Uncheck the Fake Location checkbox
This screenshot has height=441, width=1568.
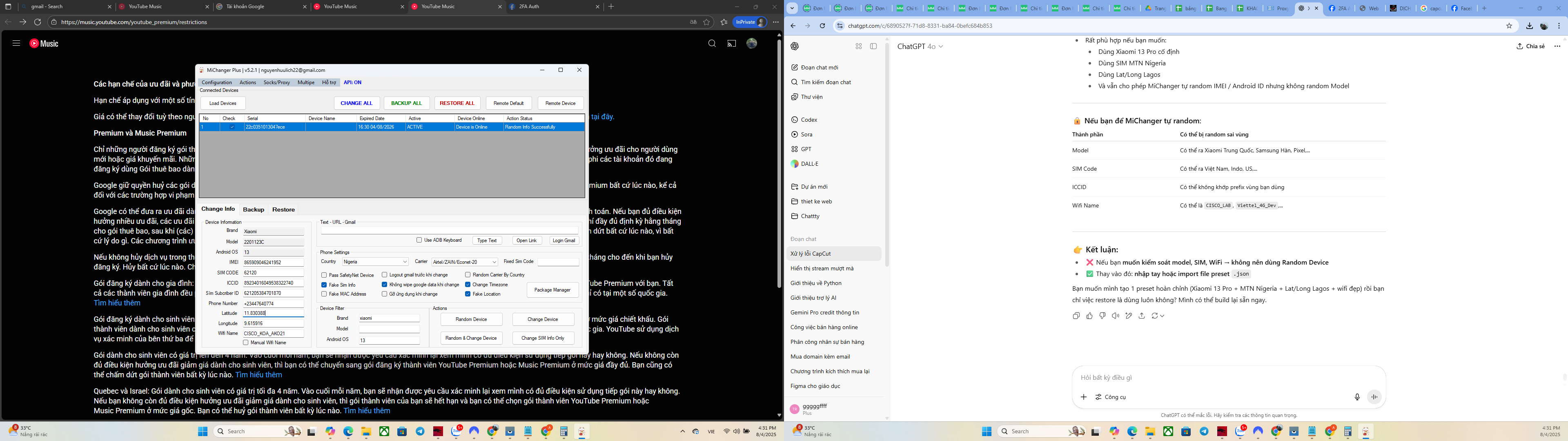coord(468,294)
